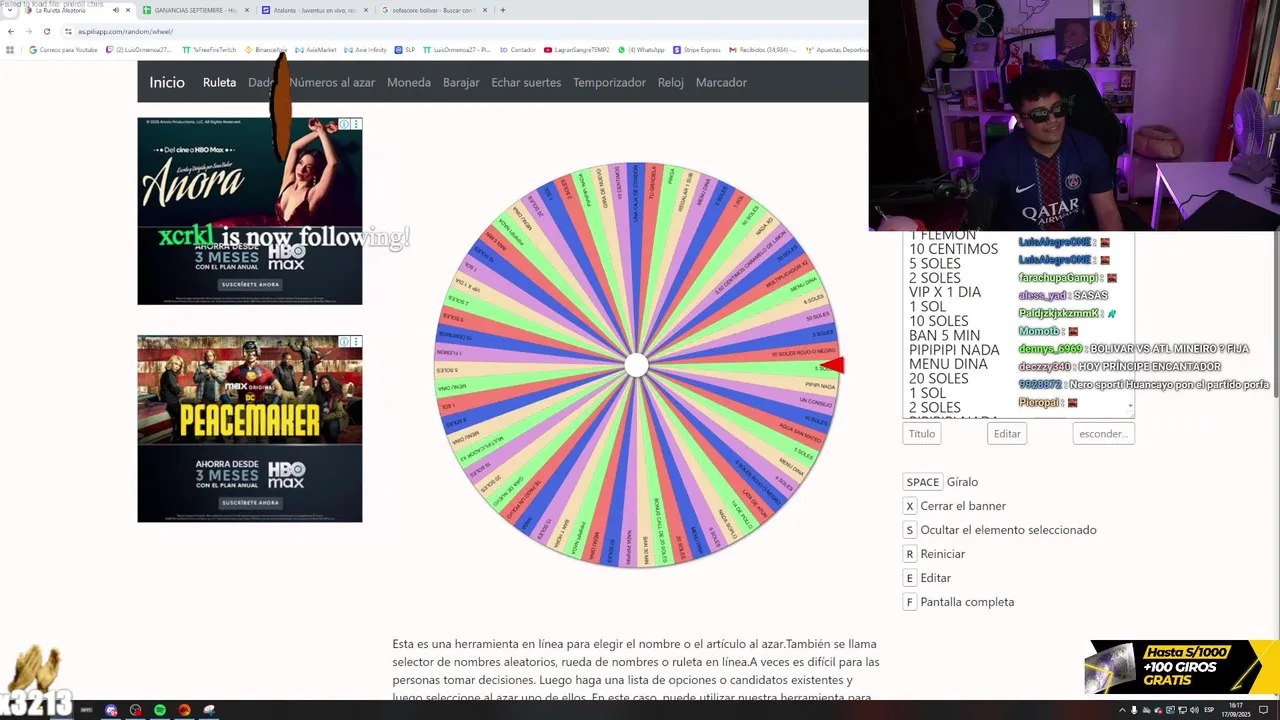Open the AxieMarket bookmark
Viewport: 1280px width, 720px height.
tap(316, 50)
